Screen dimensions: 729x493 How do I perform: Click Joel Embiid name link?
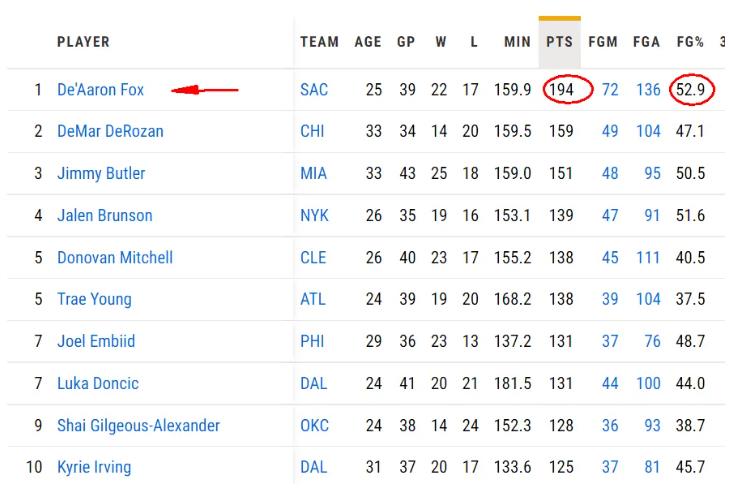[x=96, y=342]
